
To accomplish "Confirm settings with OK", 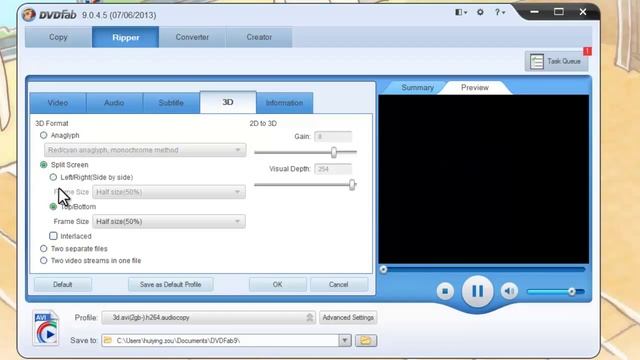I will pos(278,284).
